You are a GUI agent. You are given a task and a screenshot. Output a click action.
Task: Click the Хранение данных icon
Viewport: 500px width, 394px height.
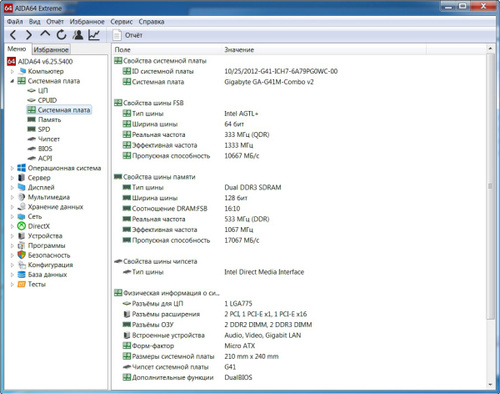coord(21,206)
